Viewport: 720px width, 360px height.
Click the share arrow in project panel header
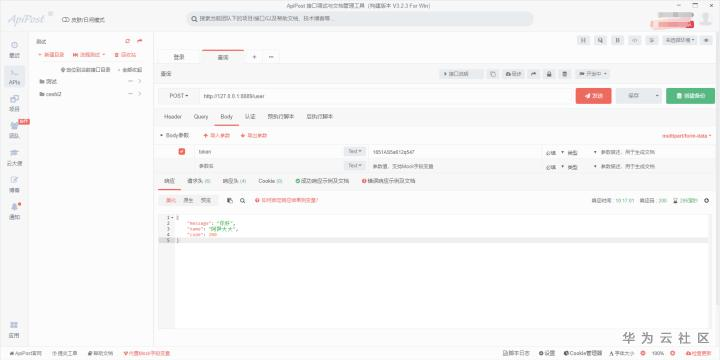tap(140, 41)
